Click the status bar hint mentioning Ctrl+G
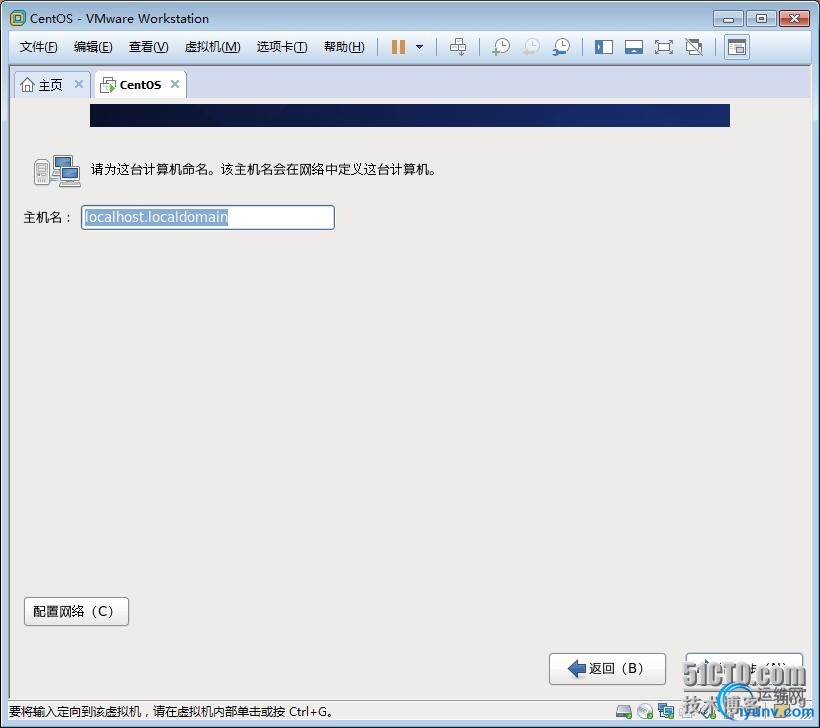 tap(171, 711)
